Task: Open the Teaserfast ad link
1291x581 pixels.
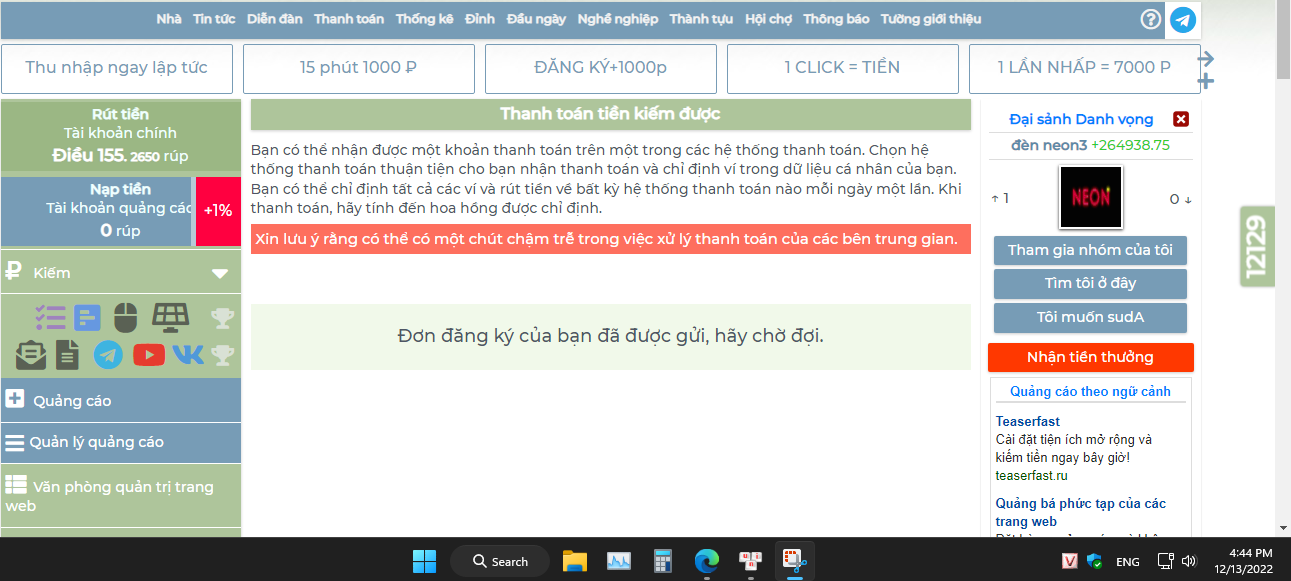Action: (x=1028, y=421)
